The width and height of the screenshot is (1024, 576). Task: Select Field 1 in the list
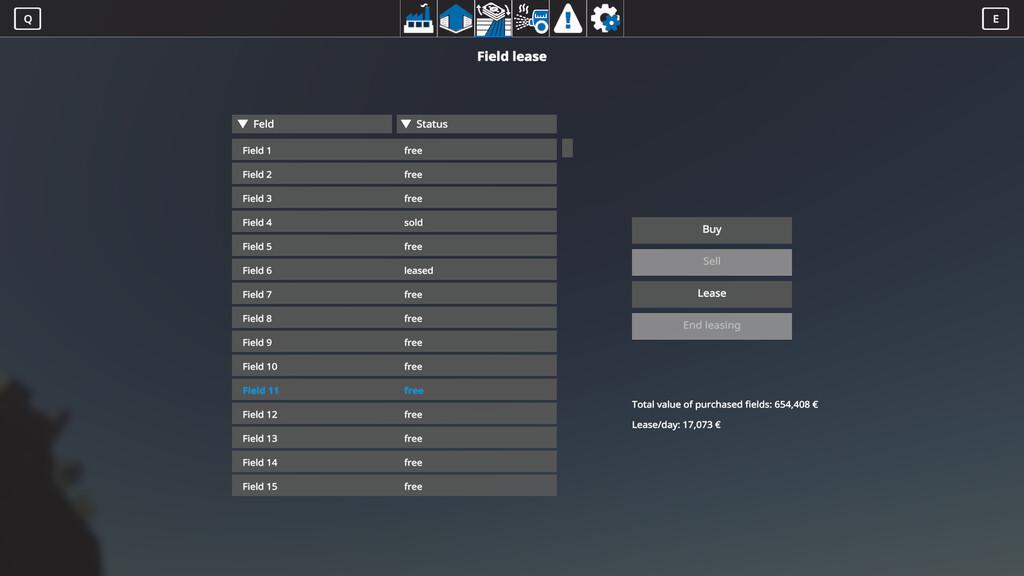click(394, 150)
